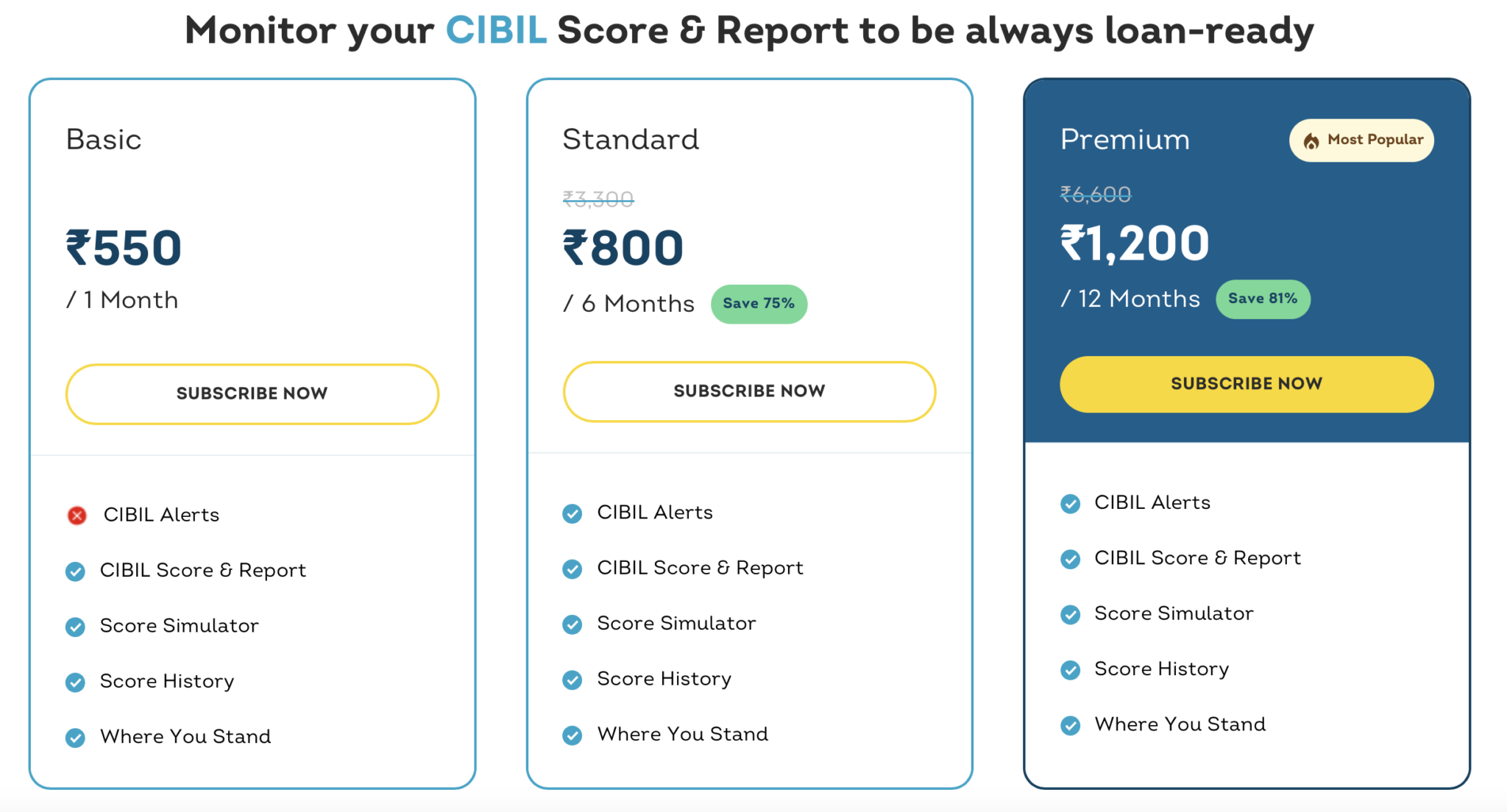Click the red X icon beside CIBIL Alerts
1507x812 pixels.
(76, 516)
